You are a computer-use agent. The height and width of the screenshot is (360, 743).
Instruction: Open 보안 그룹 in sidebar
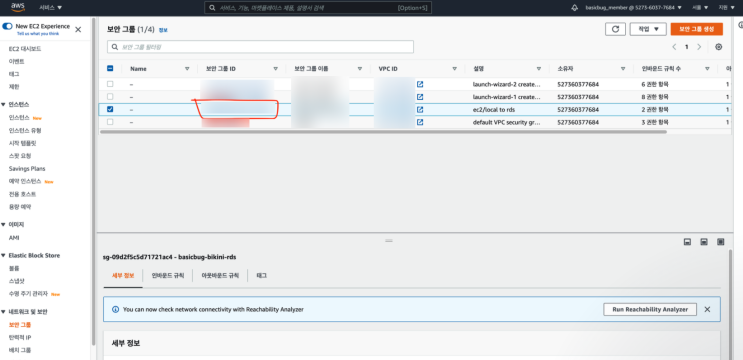click(x=20, y=325)
